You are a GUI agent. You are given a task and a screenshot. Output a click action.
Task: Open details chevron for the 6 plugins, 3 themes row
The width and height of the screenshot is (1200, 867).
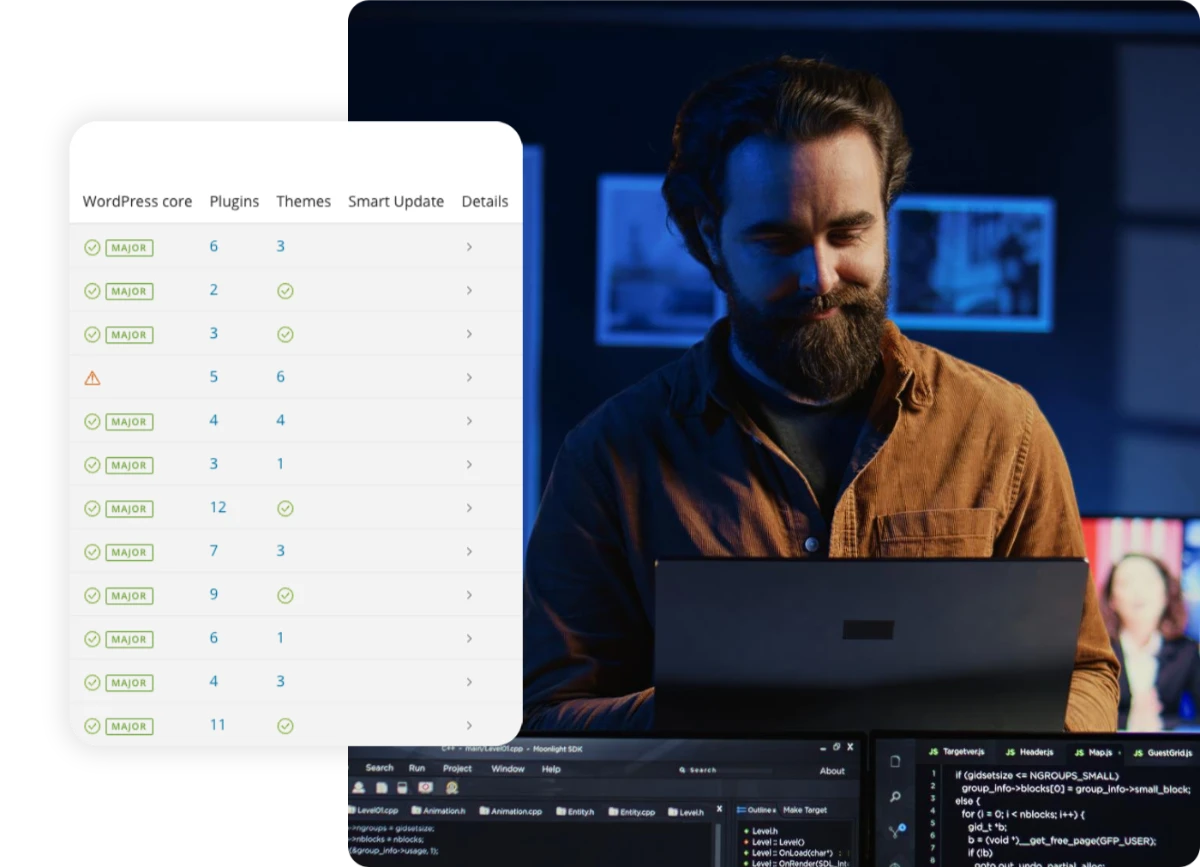[x=469, y=247]
